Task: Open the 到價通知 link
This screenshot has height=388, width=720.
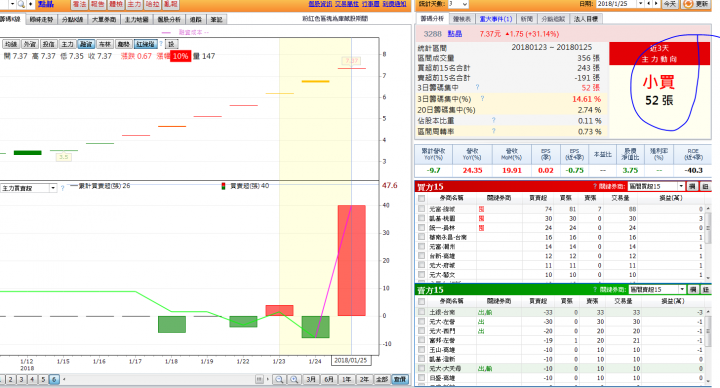Action: click(394, 4)
